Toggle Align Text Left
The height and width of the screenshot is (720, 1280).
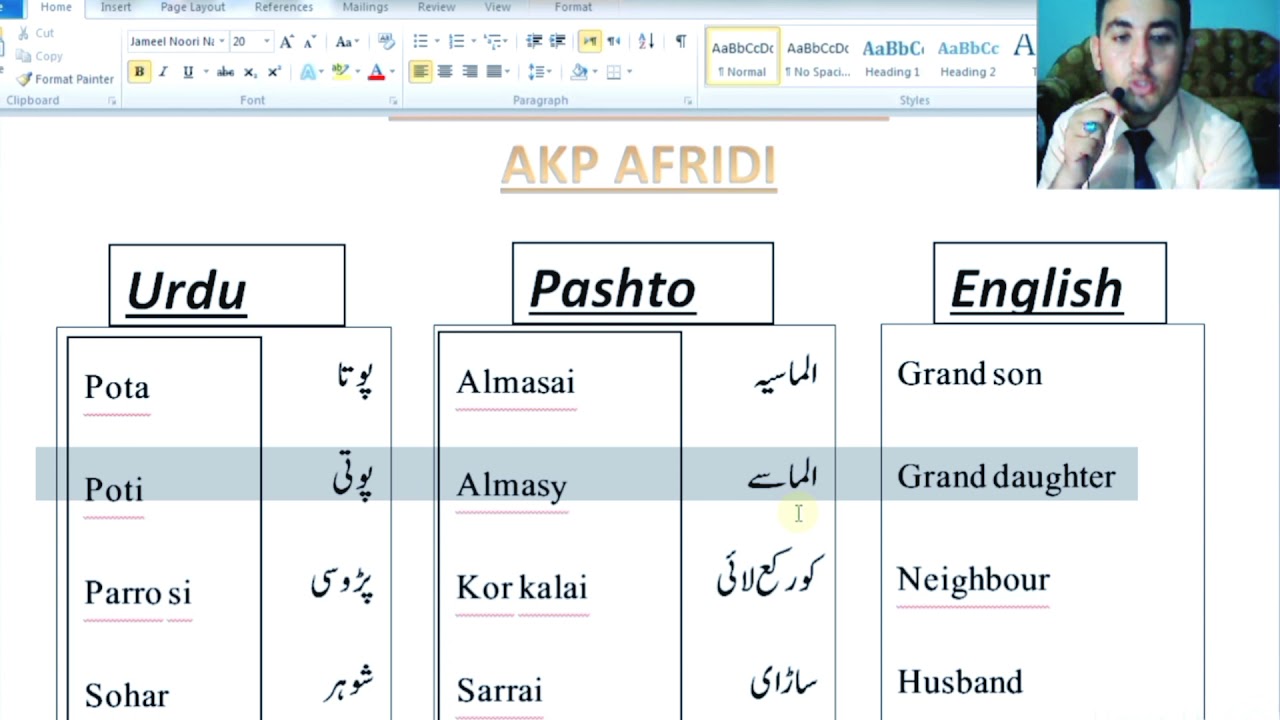(x=420, y=72)
